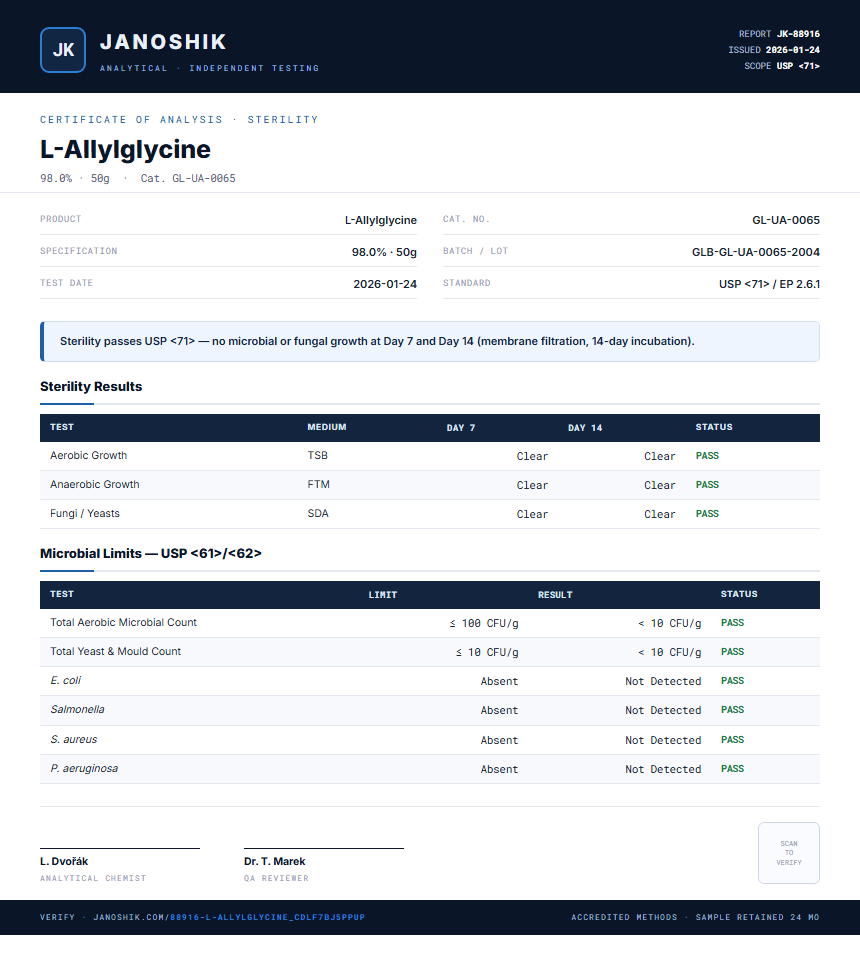860x963 pixels.
Task: Click the DAY 14 column header
Action: 585,427
